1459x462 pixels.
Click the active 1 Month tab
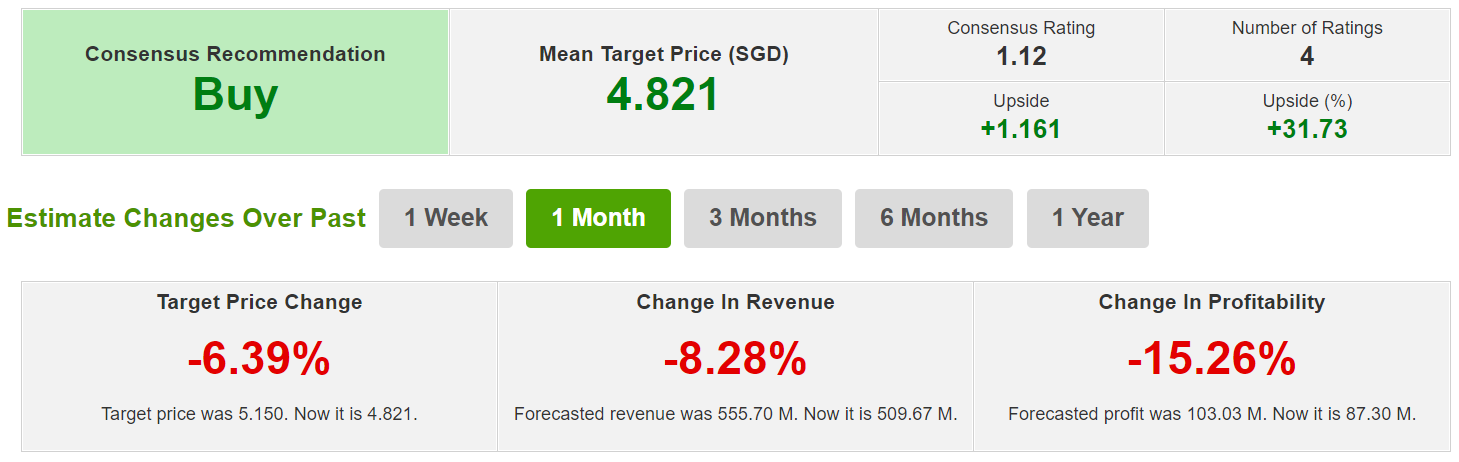pyautogui.click(x=598, y=218)
